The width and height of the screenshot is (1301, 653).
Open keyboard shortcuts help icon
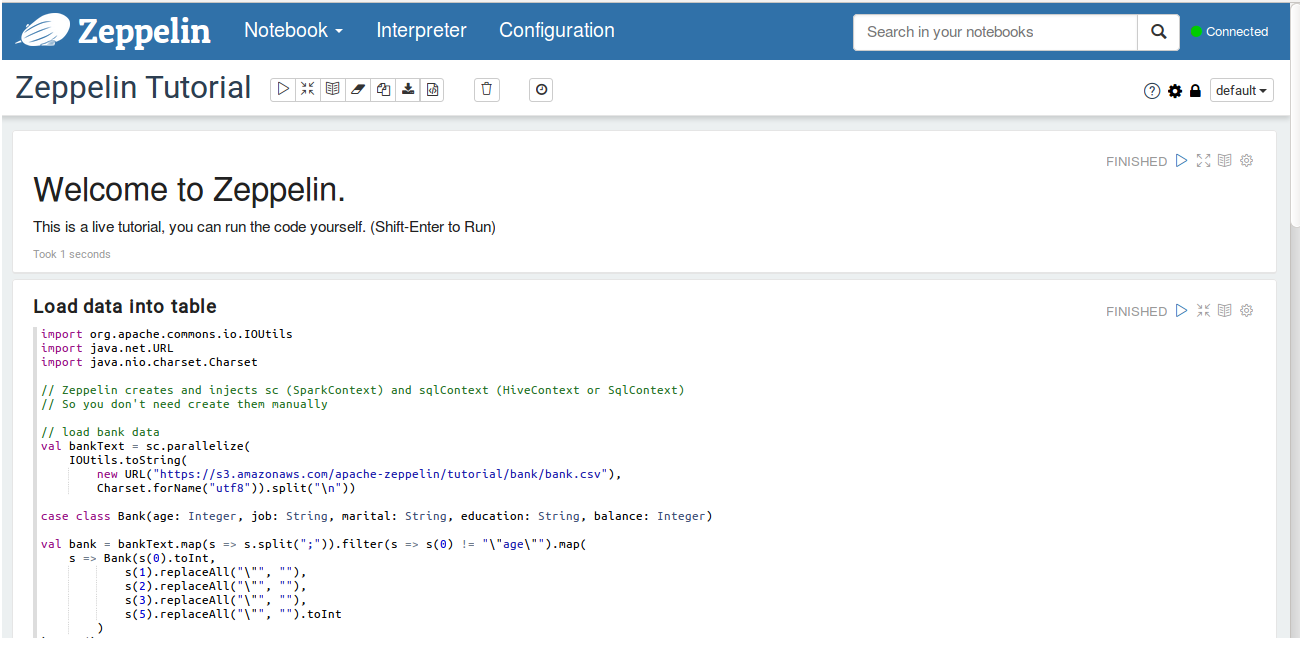1152,91
